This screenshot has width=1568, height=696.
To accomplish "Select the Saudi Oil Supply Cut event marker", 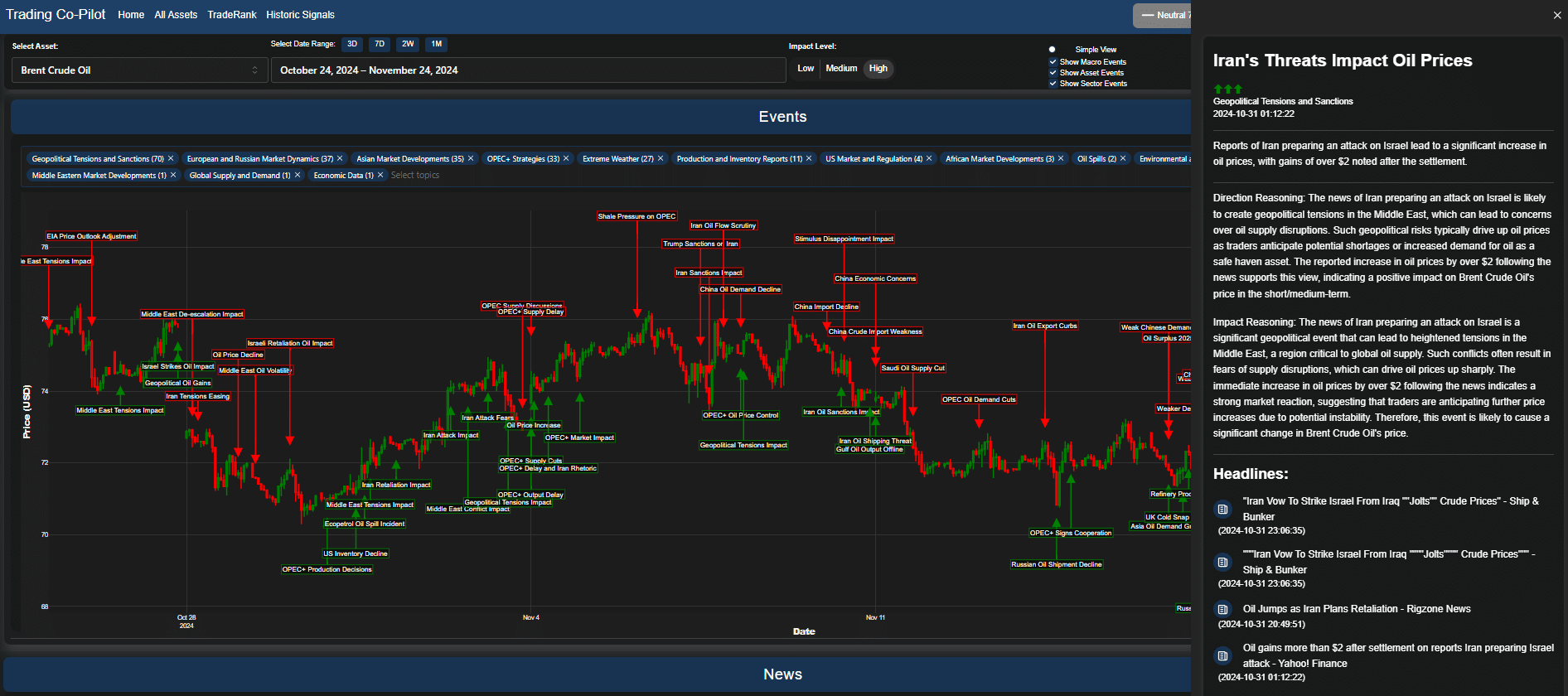I will point(912,368).
